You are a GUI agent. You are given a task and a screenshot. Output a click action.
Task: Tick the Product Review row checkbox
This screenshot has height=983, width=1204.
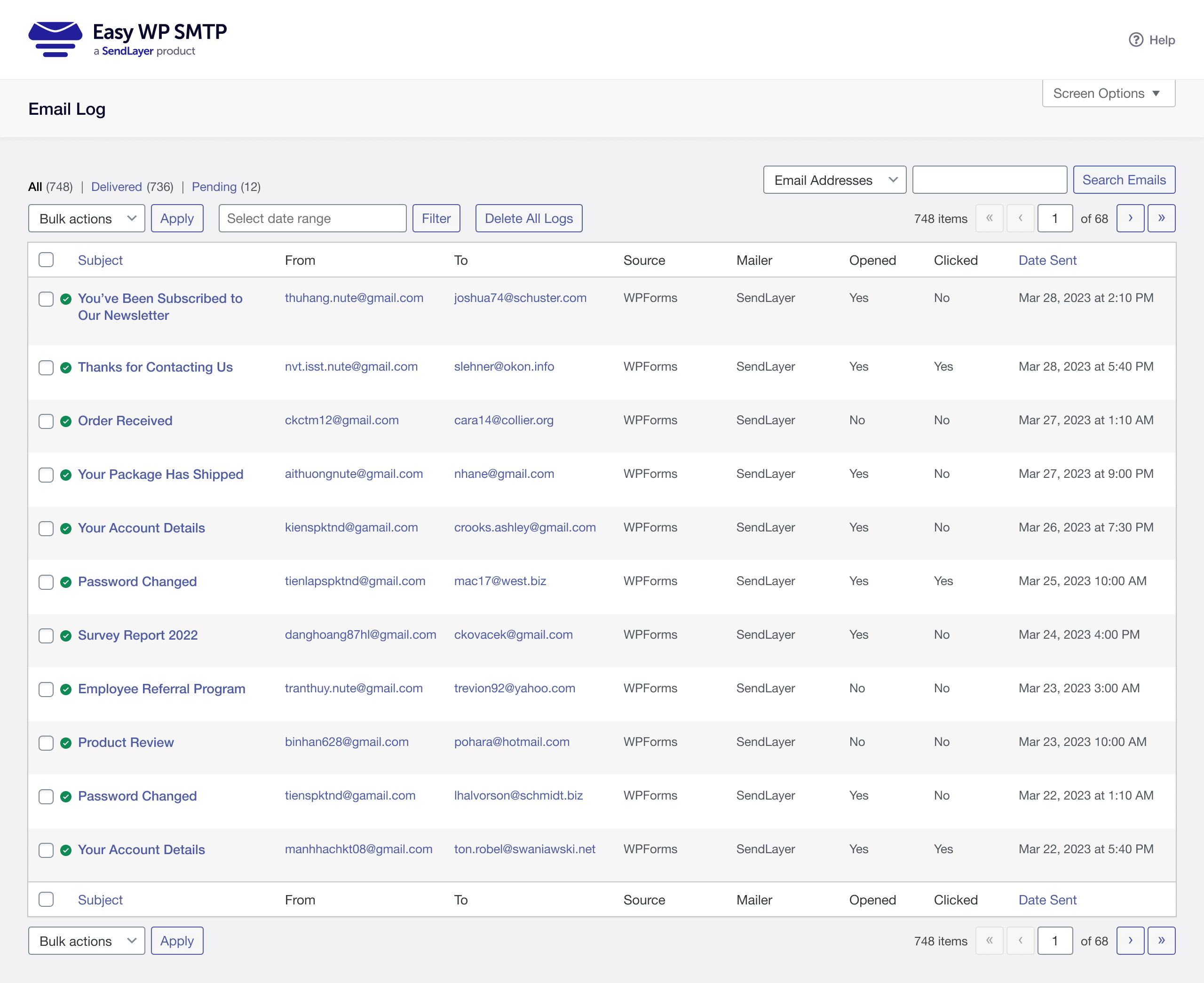[x=46, y=743]
